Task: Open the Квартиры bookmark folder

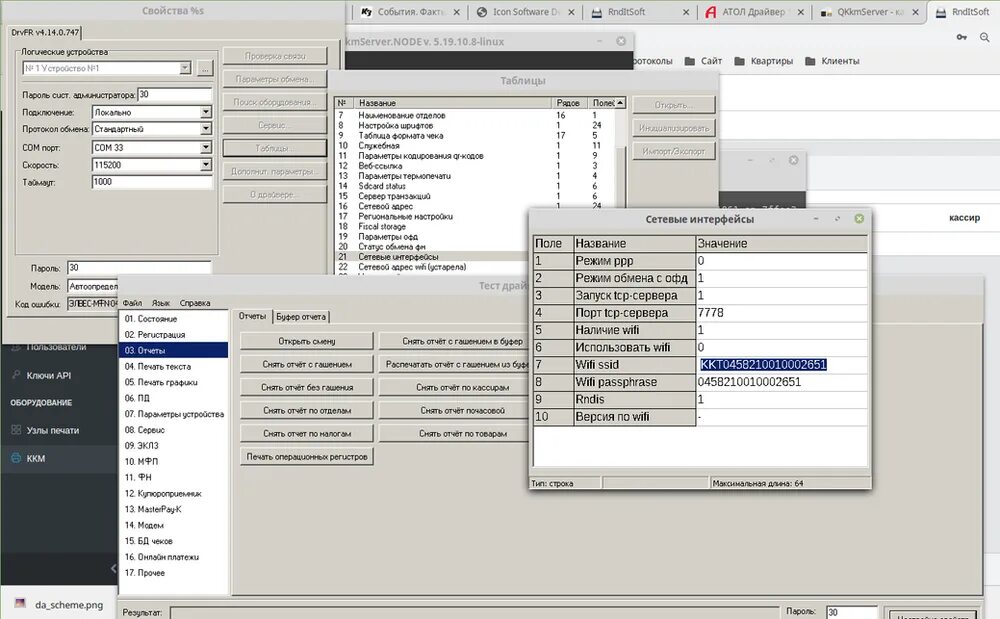Action: pyautogui.click(x=763, y=61)
